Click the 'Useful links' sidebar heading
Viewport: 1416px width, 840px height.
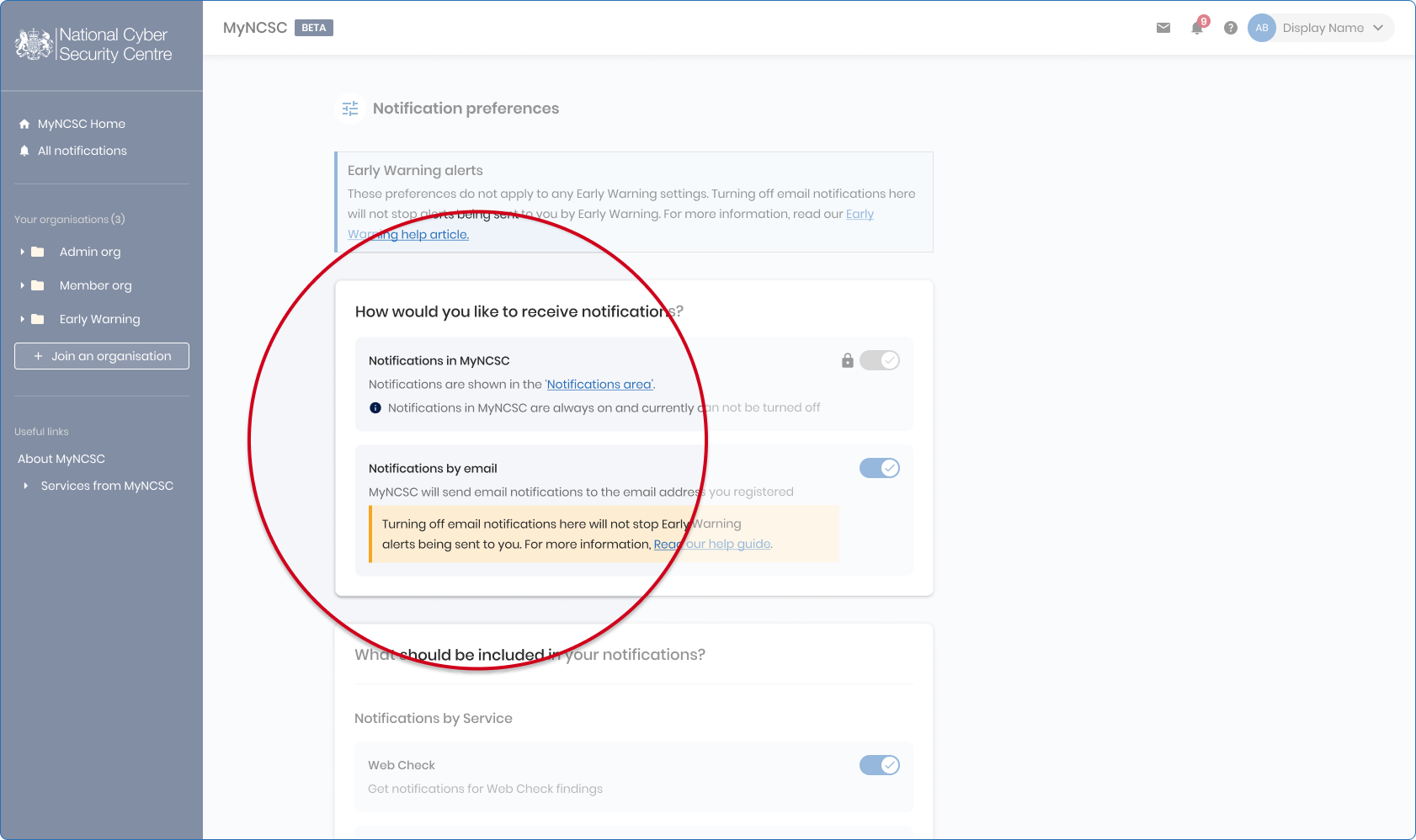(41, 432)
